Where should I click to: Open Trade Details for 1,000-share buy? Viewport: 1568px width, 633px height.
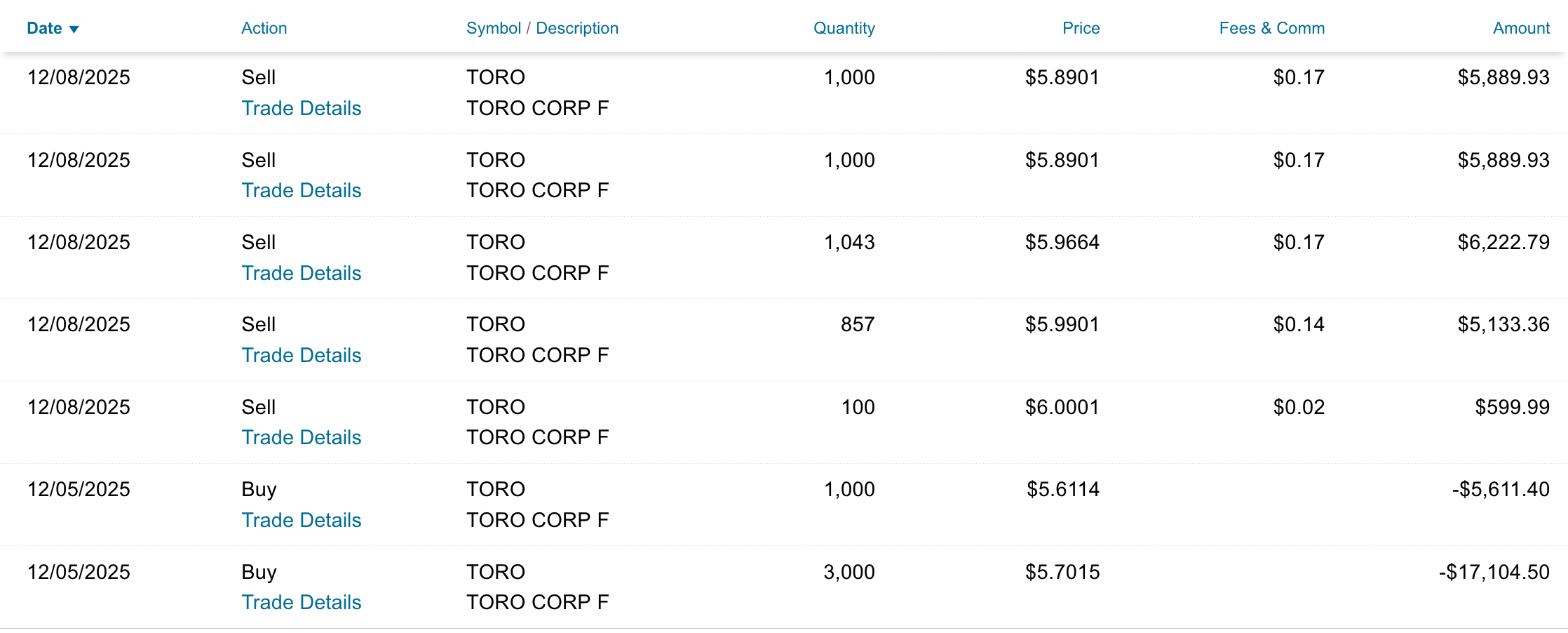pyautogui.click(x=301, y=520)
